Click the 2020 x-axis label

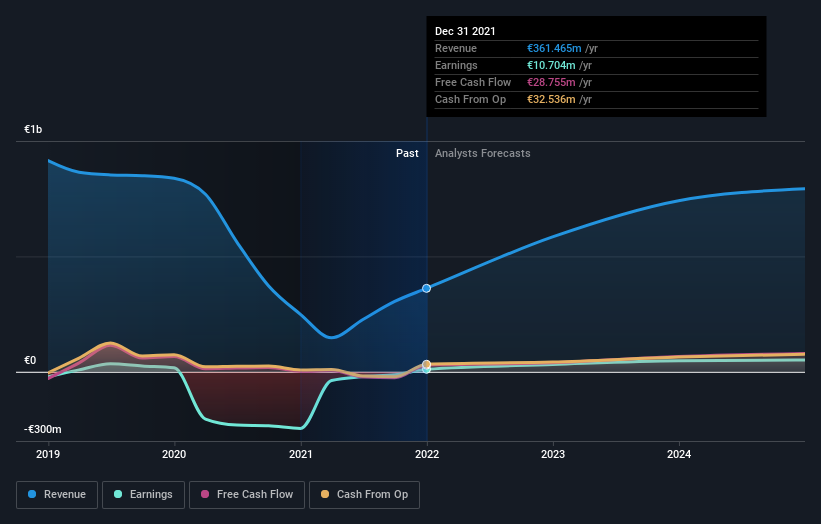174,454
